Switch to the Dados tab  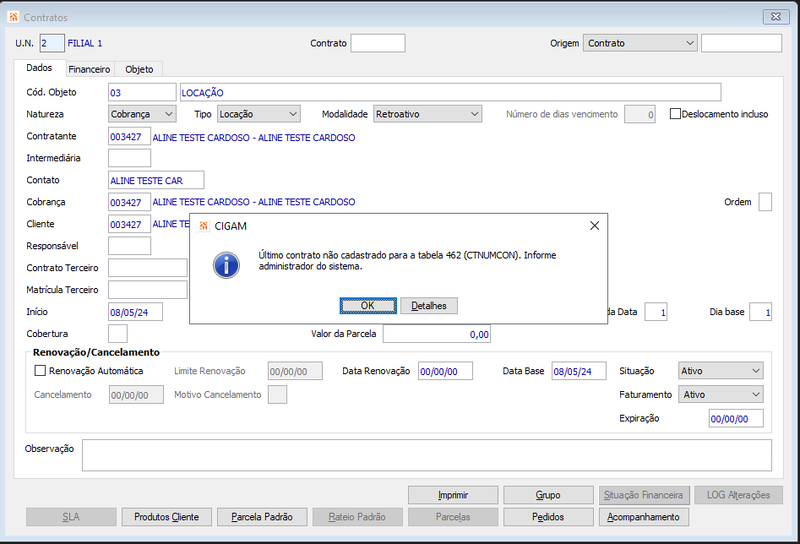coord(39,68)
